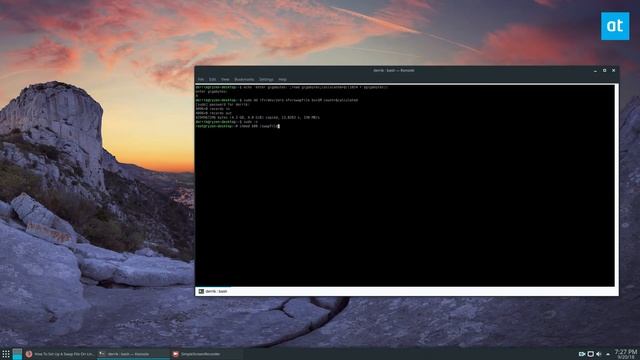Open the square notifications tray icon
640x360 pixels.
(x=591, y=354)
